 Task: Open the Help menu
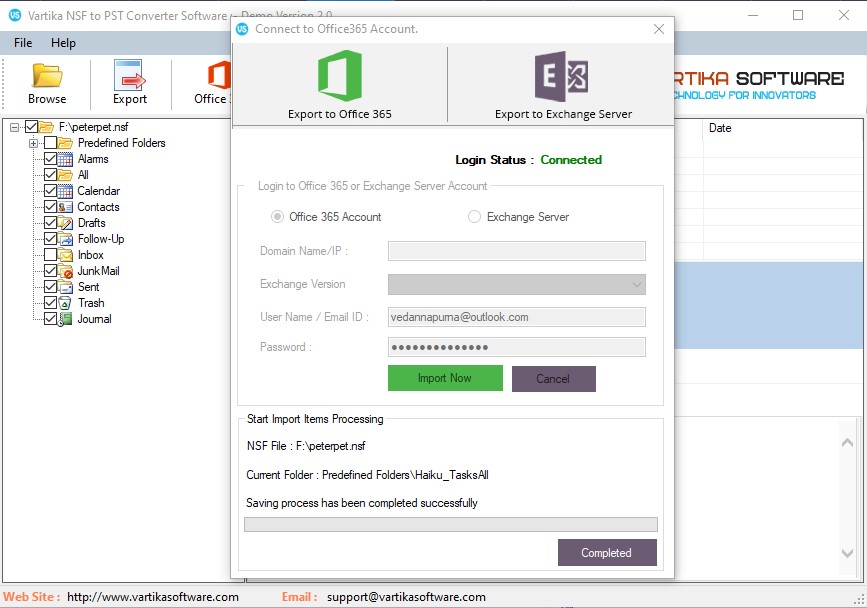tap(63, 43)
